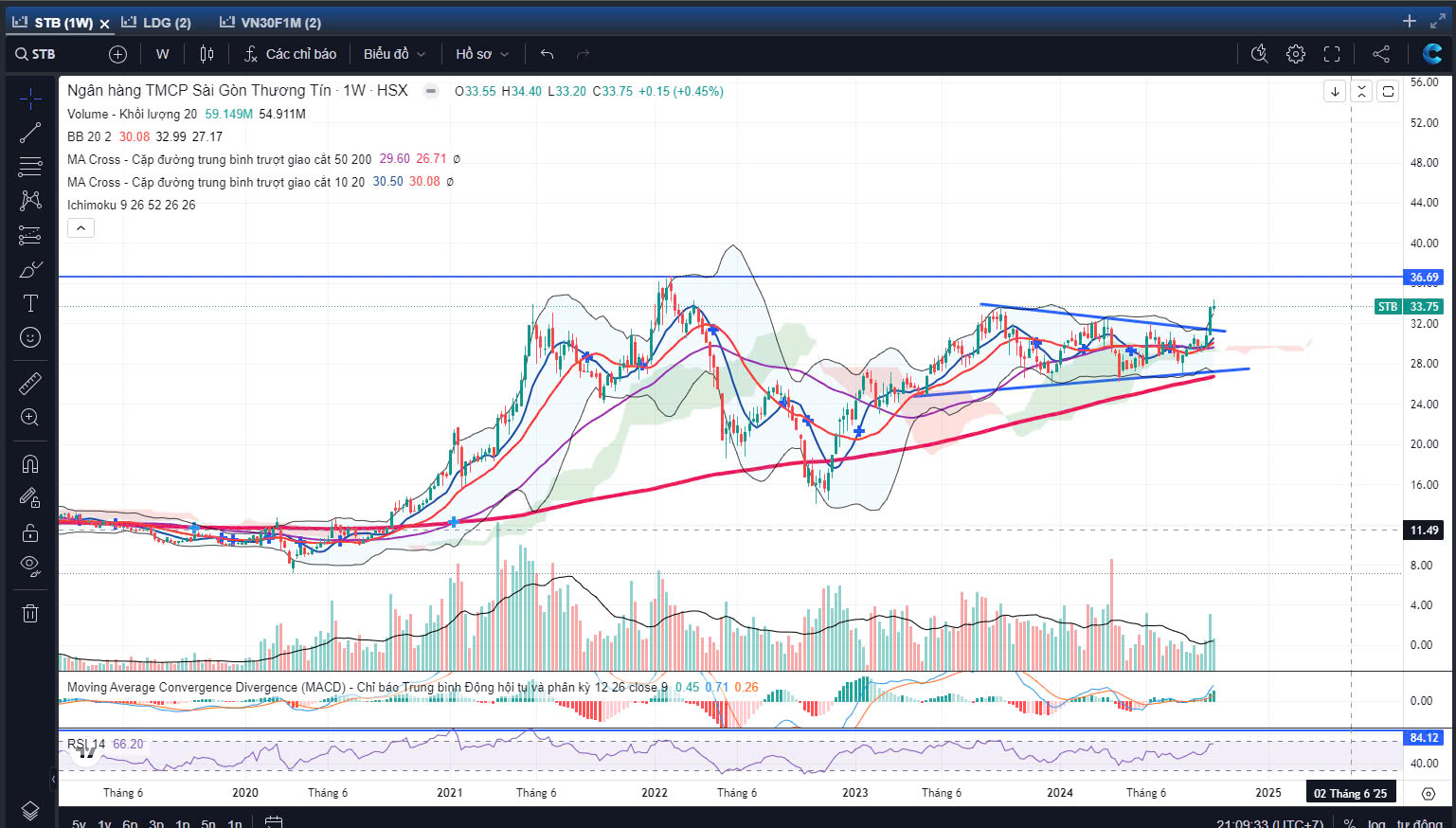
Task: Select the MA Cross 50 200 indicator legend
Action: 220,159
